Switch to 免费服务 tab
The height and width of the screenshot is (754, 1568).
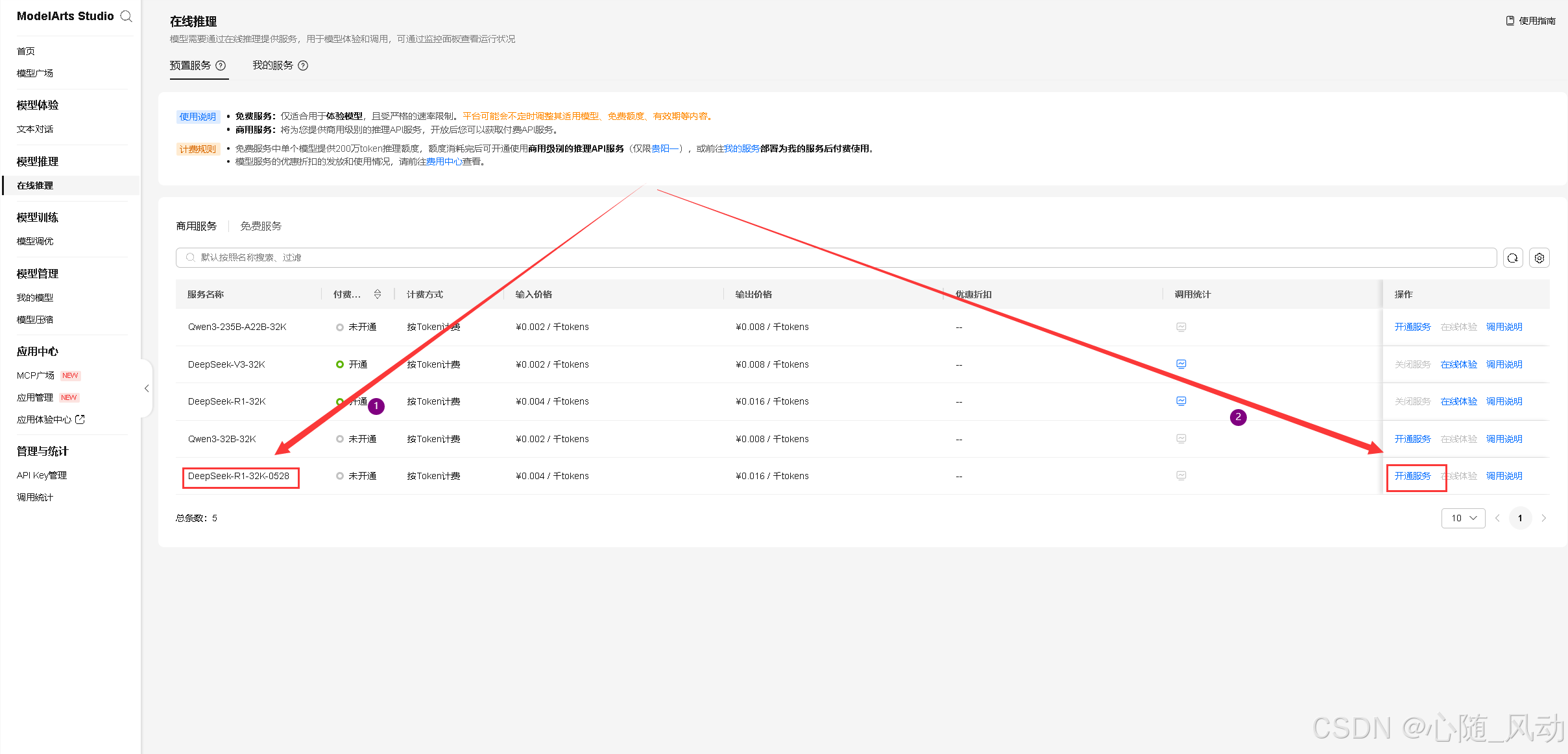click(261, 226)
